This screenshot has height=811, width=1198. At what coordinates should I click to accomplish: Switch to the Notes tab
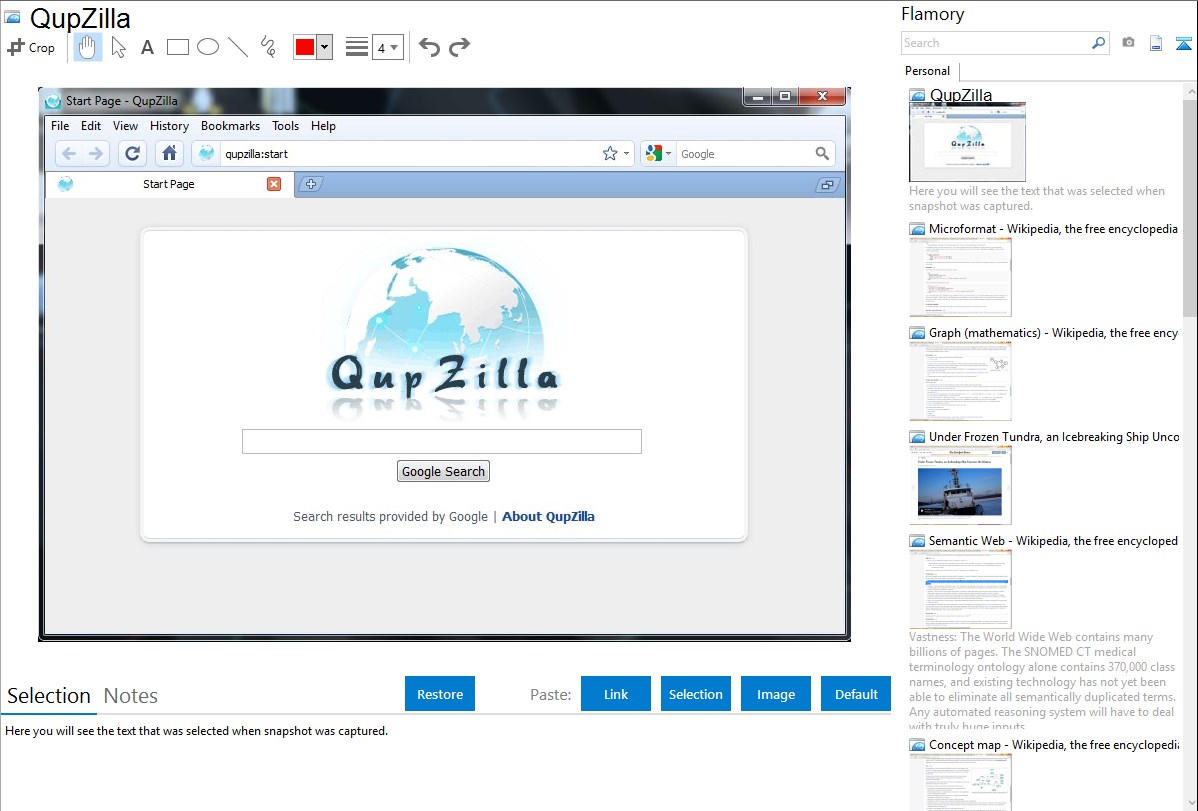pos(131,696)
